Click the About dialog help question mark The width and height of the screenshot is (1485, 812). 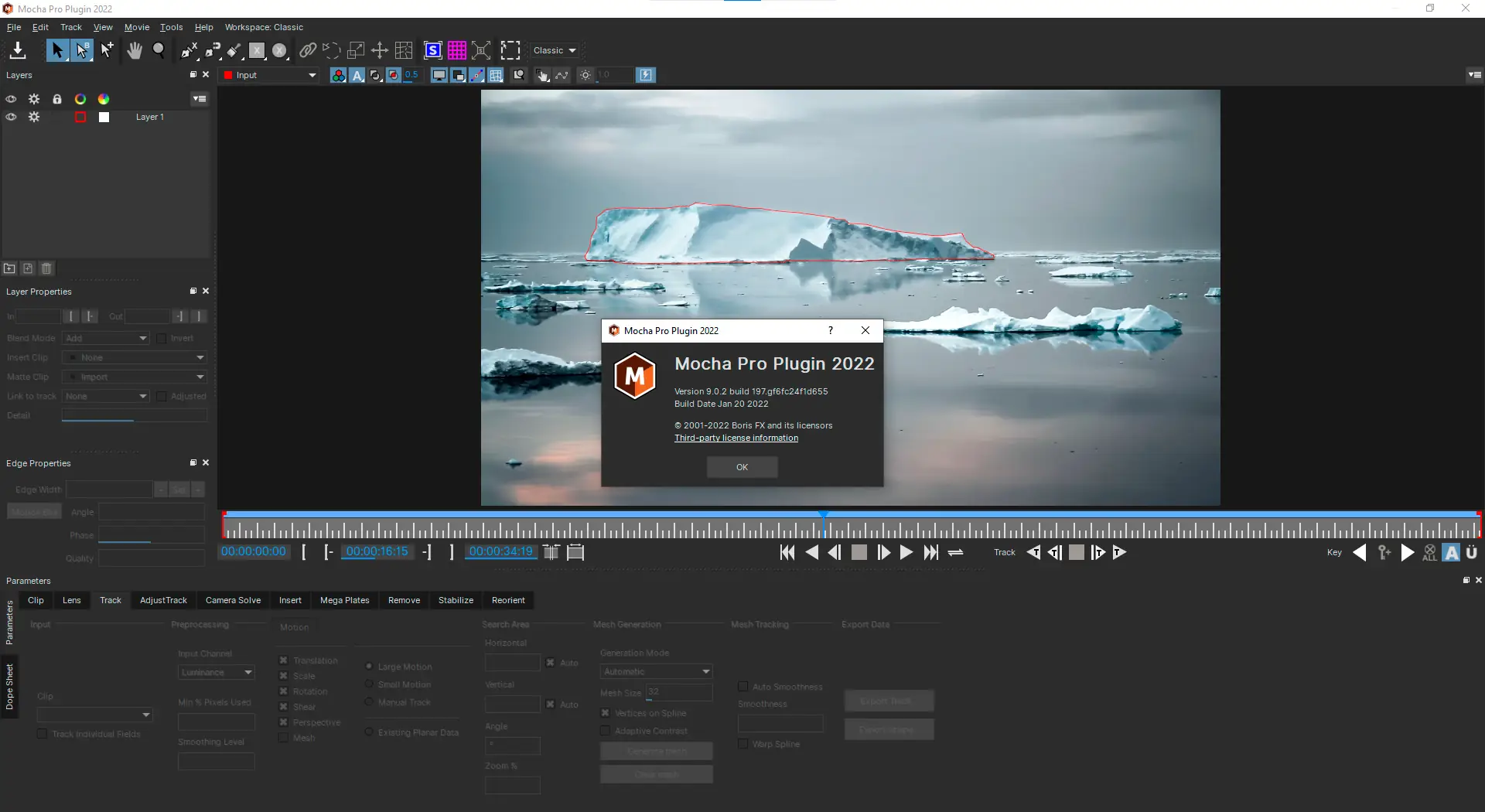pos(831,330)
